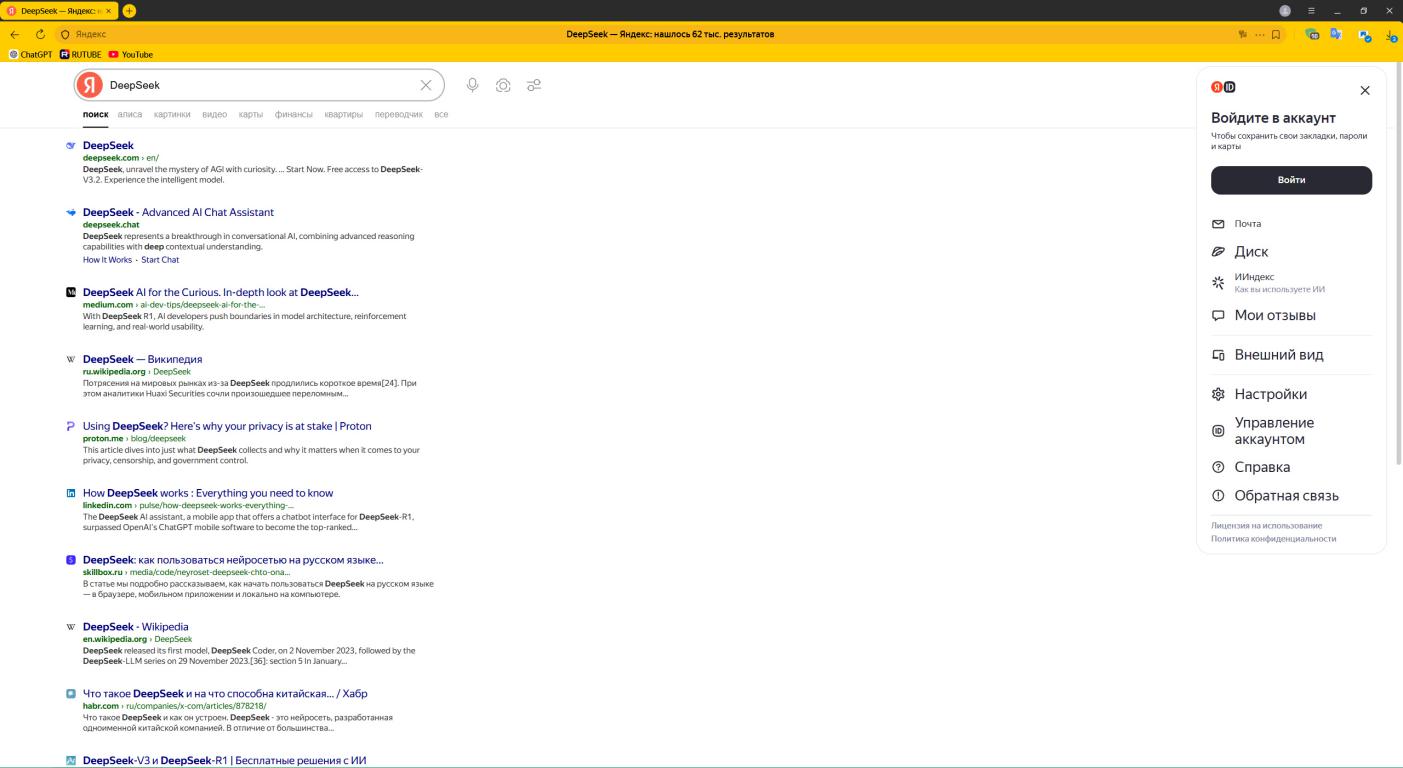Switch to the 'картинки' search tab
Screen dimensions: 1403x768
tap(172, 115)
